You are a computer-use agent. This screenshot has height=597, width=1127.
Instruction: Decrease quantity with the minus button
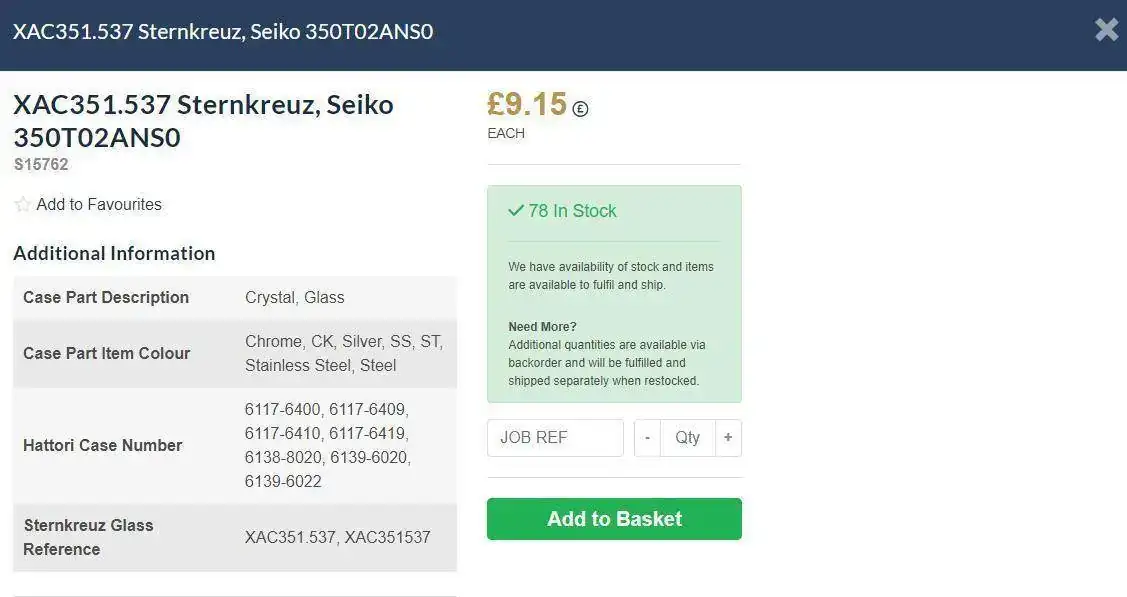(647, 438)
